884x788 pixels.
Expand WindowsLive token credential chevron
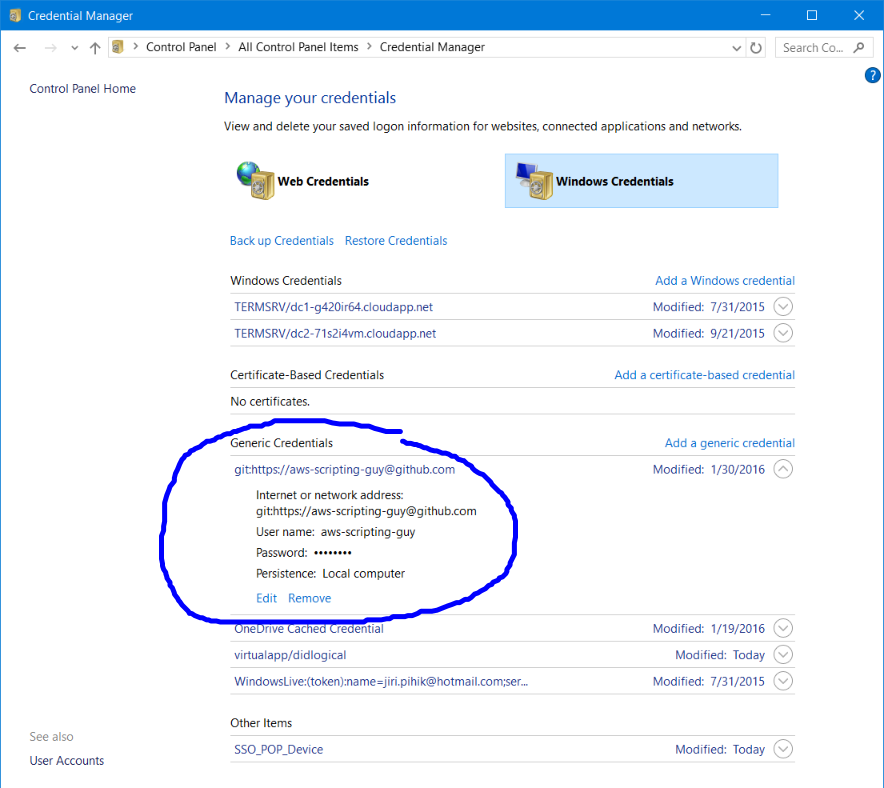click(x=783, y=681)
